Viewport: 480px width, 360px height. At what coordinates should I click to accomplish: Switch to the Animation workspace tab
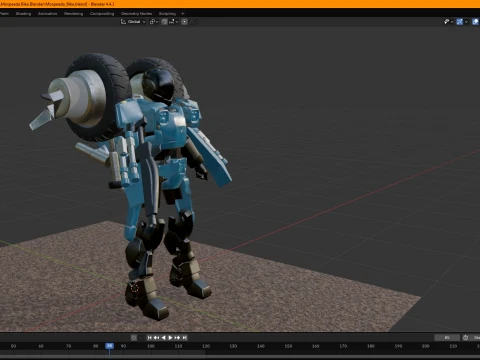[47, 14]
